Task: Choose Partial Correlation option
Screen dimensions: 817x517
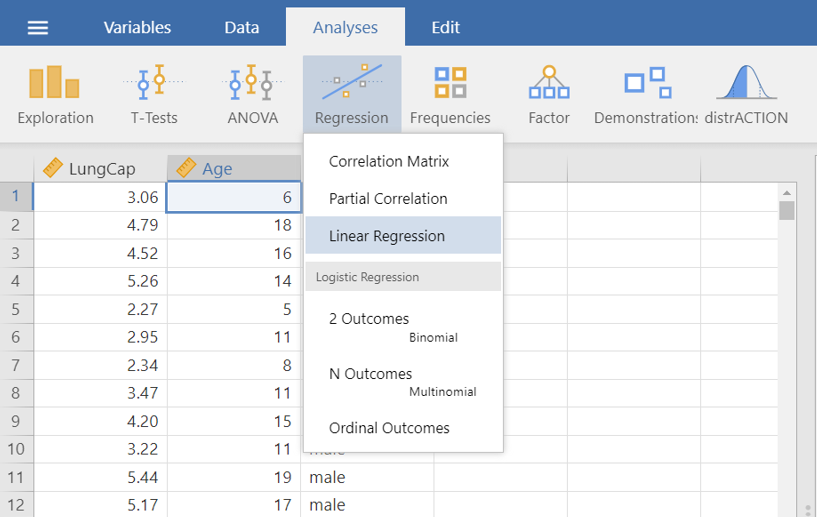Action: pyautogui.click(x=388, y=199)
